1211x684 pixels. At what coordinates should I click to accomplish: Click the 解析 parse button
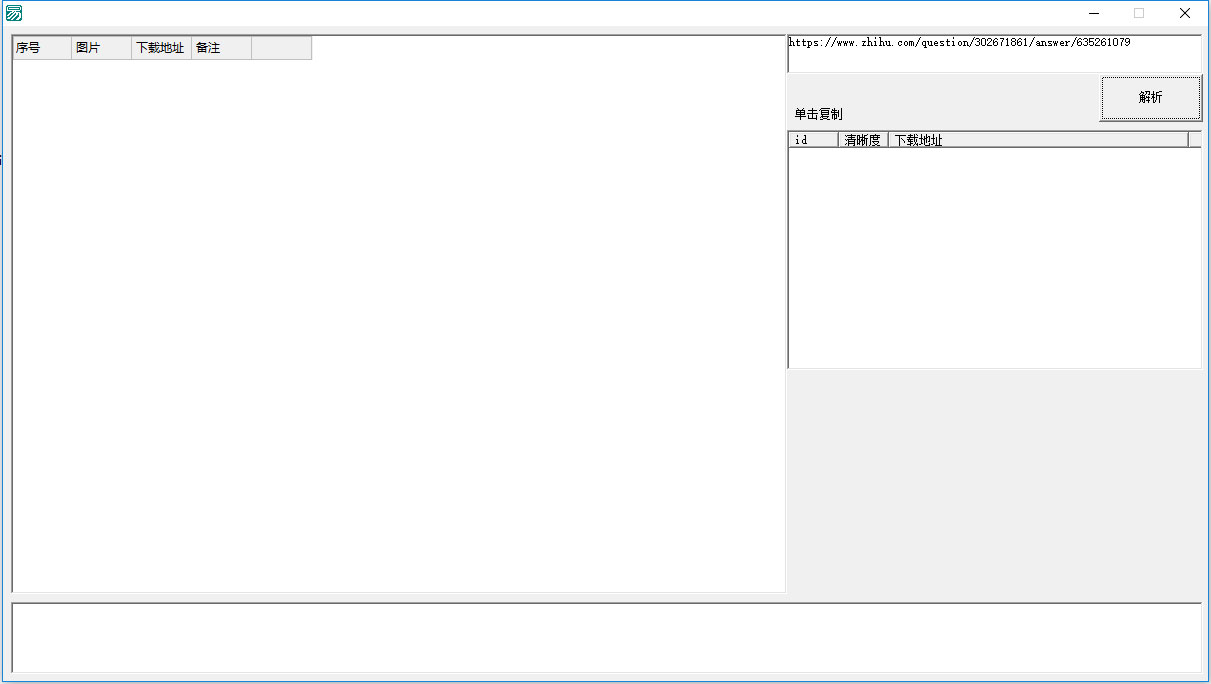tap(1151, 98)
